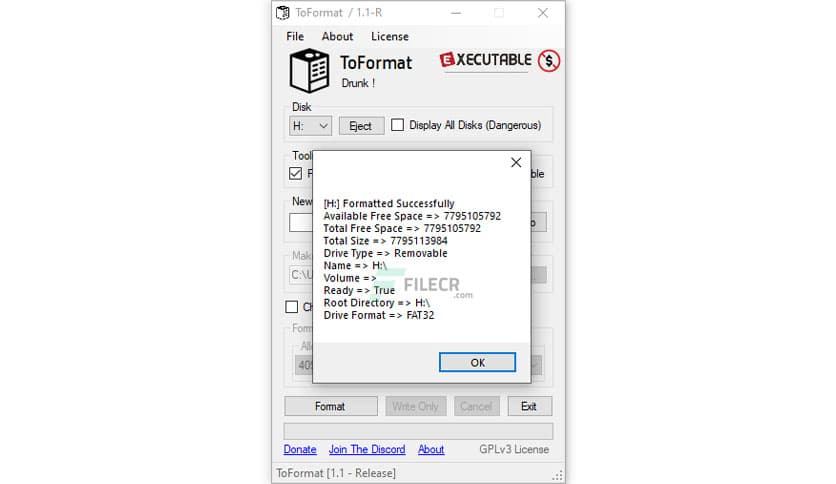Click the 'Total Size => 7795113984' line
The width and height of the screenshot is (836, 484).
(x=385, y=241)
